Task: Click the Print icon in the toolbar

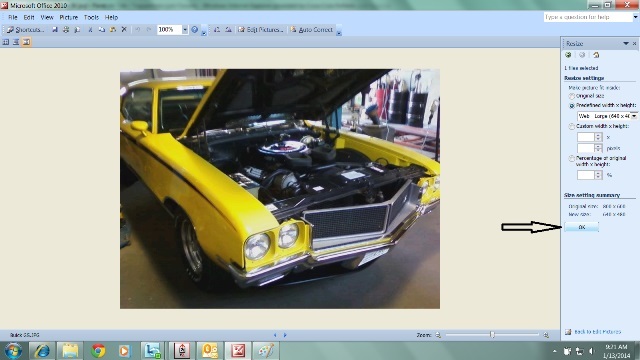Action: (66, 29)
